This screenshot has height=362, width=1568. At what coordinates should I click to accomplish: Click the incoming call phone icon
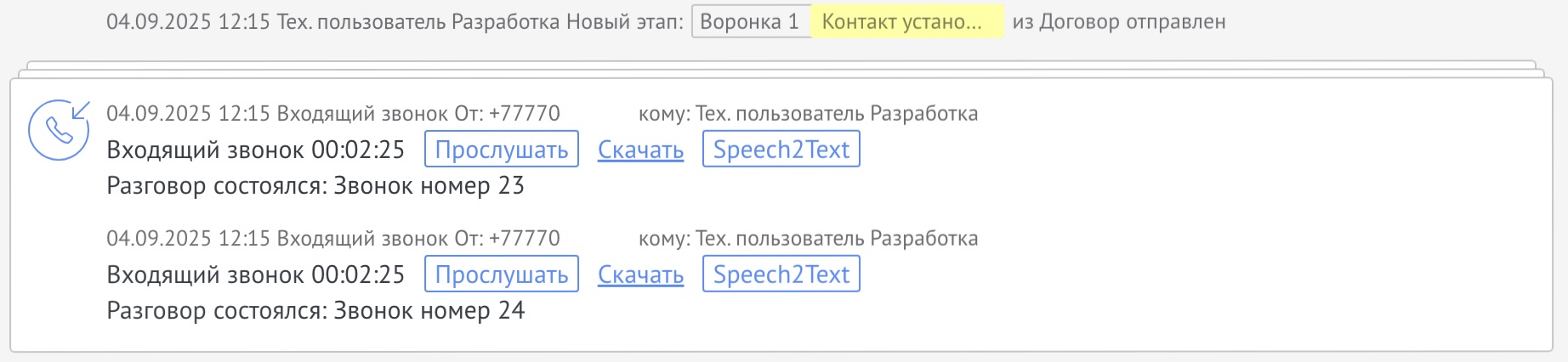(x=59, y=130)
